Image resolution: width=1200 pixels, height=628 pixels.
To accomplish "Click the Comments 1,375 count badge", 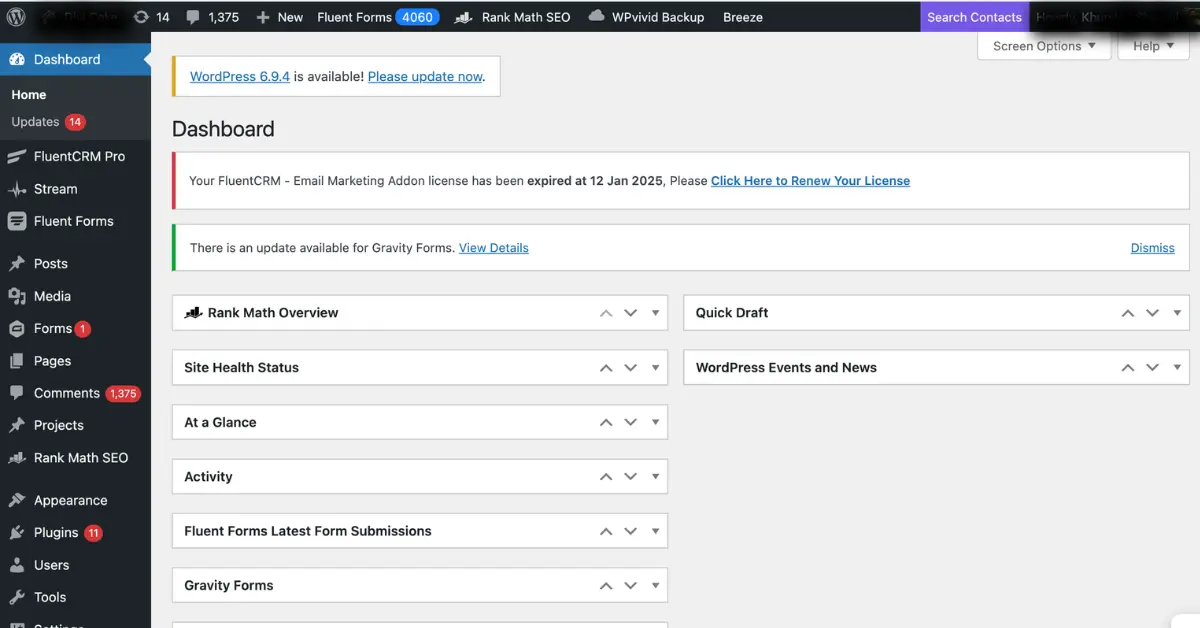I will (123, 394).
